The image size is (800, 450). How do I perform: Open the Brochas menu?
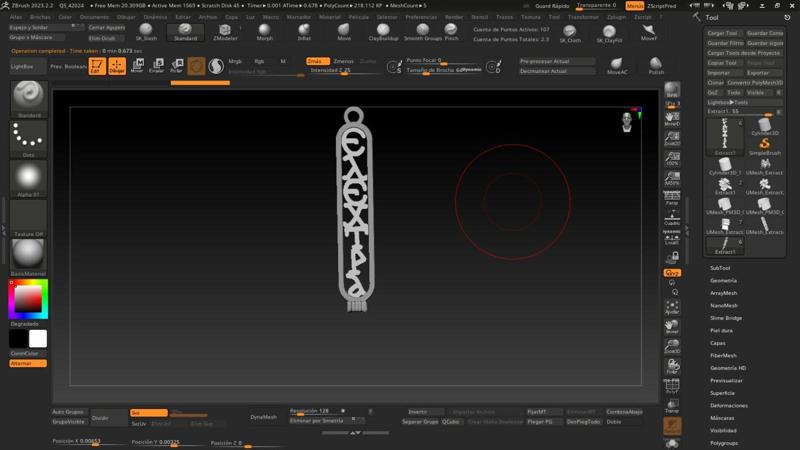click(40, 17)
